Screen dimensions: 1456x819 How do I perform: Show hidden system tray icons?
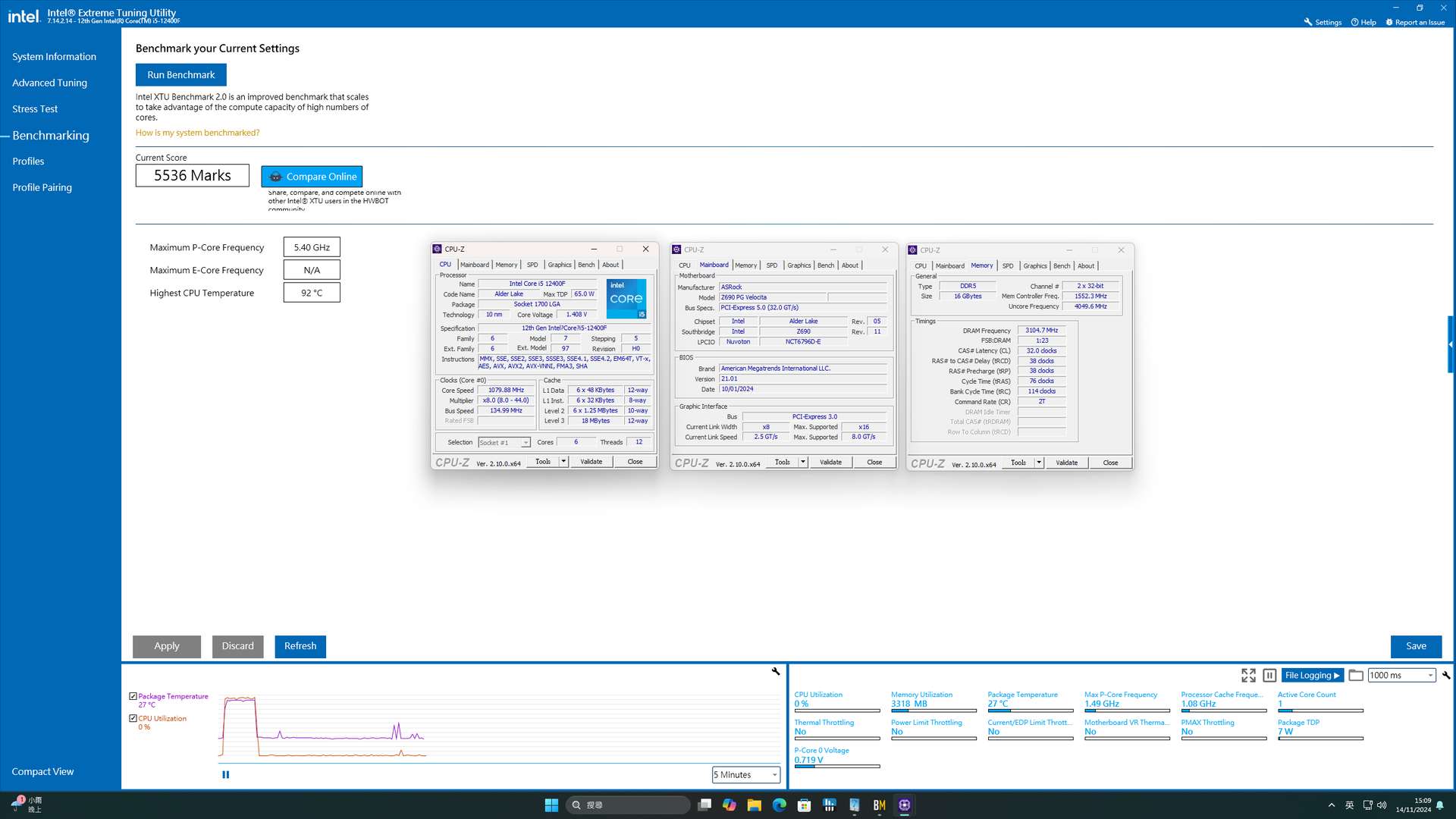[1332, 805]
